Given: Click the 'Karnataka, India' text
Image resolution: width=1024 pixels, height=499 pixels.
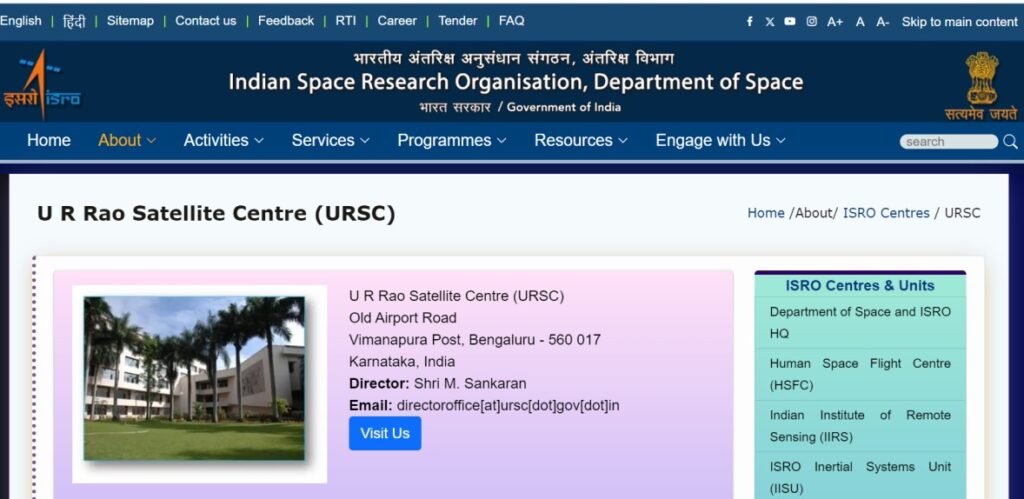Looking at the screenshot, I should [x=402, y=362].
